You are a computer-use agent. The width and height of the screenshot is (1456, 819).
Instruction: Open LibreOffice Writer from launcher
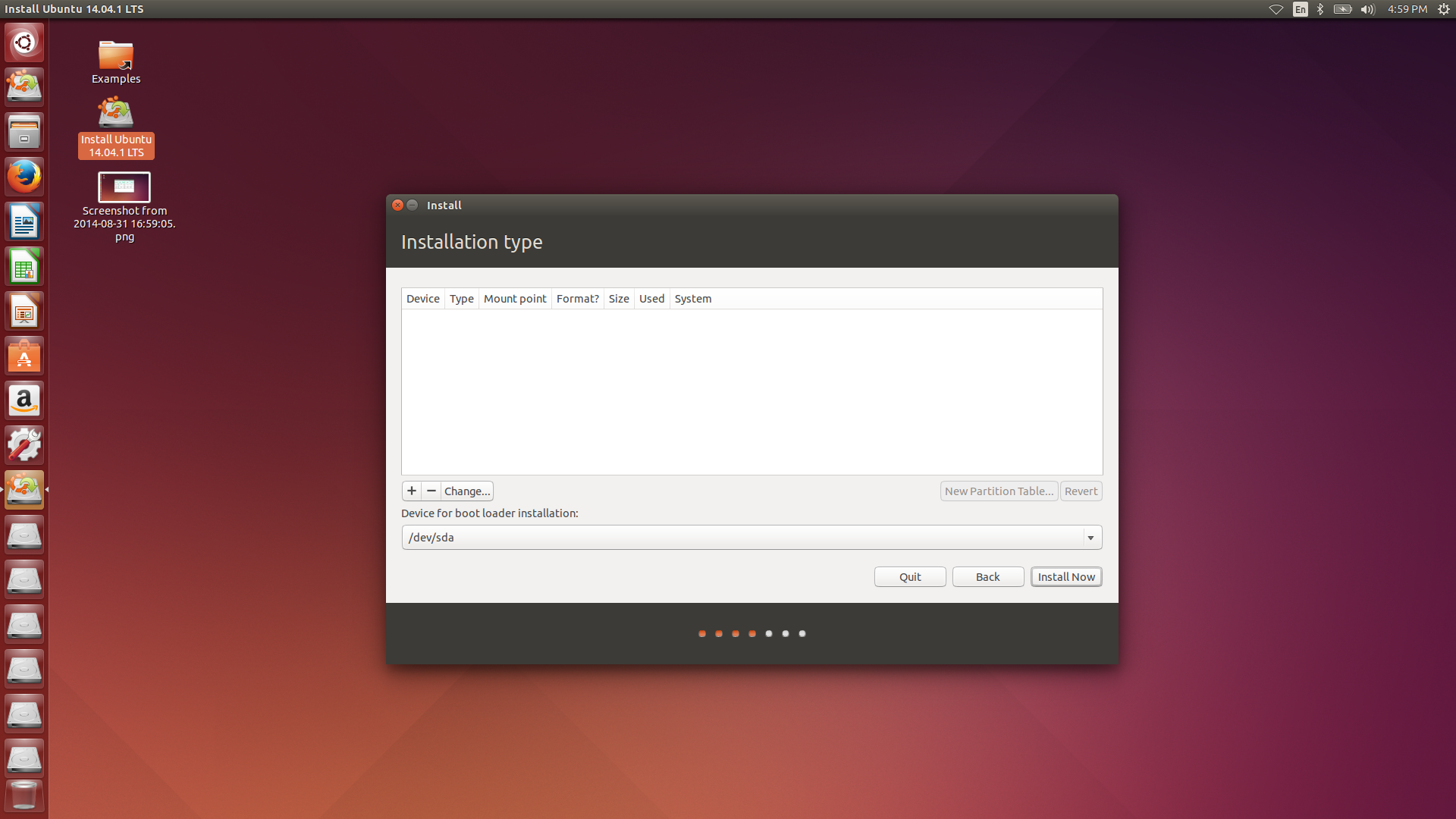(x=24, y=221)
